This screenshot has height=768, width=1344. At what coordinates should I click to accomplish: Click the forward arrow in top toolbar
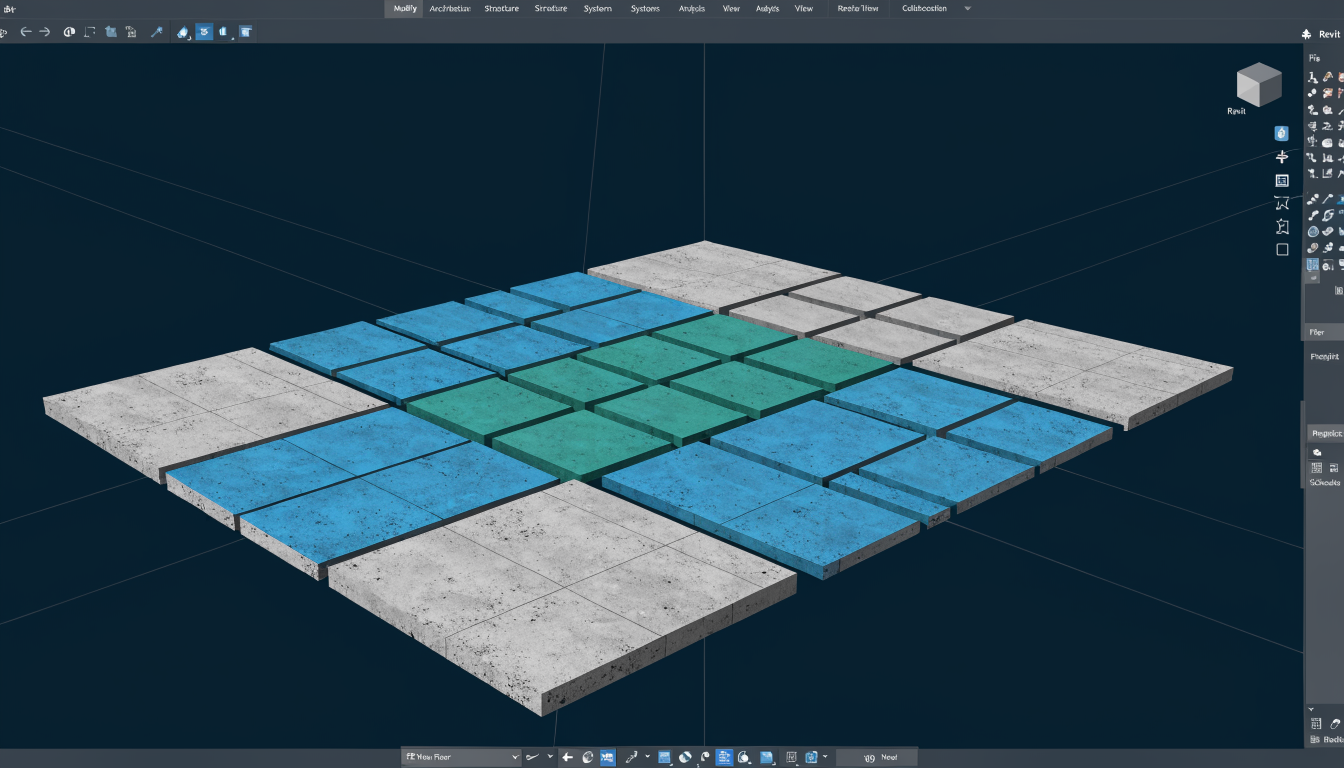coord(45,32)
